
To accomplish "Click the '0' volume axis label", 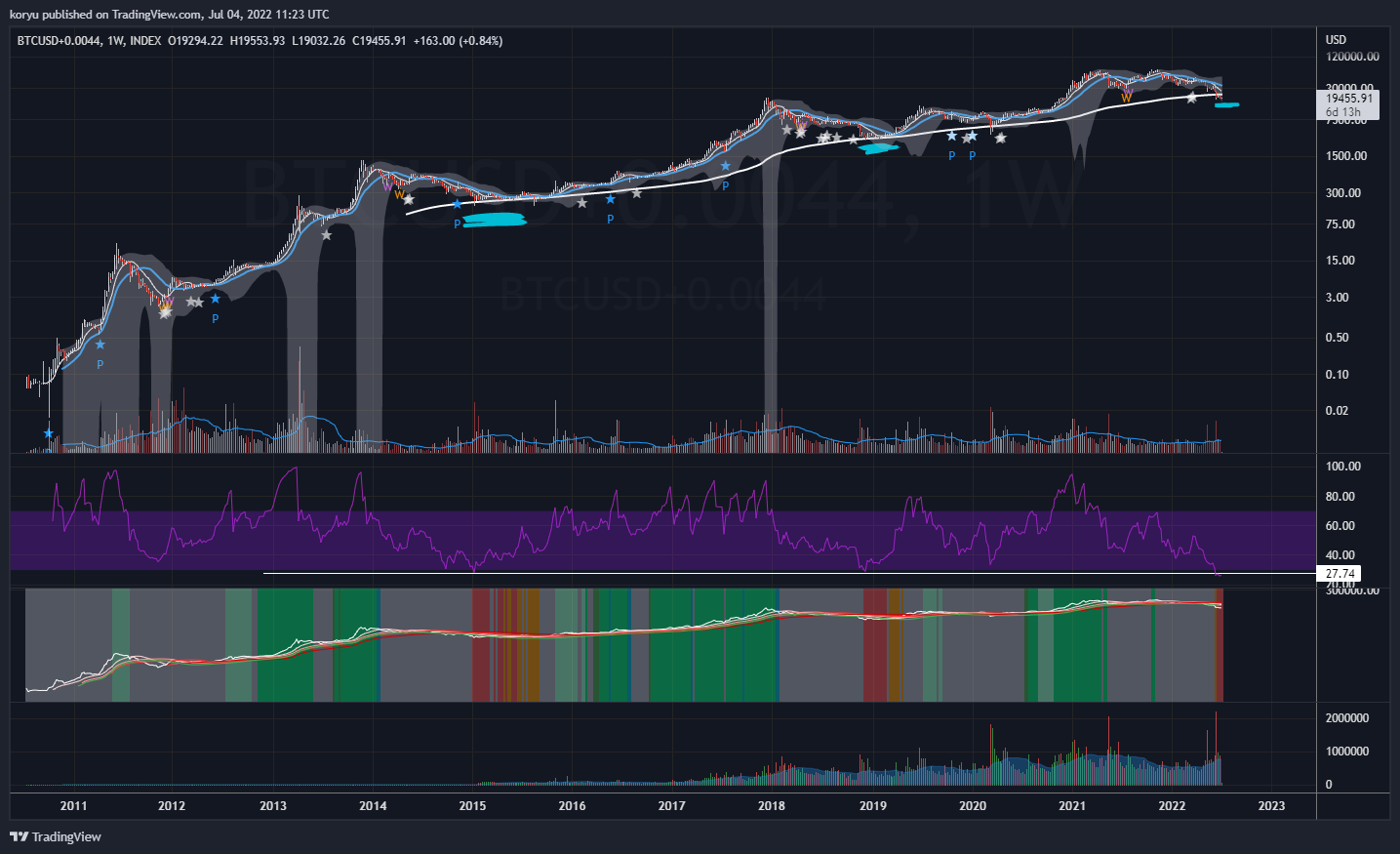I will tap(1329, 785).
